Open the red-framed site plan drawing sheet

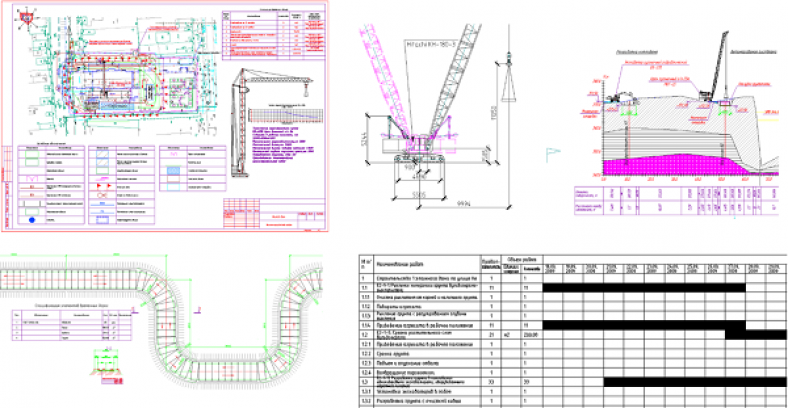[x=165, y=116]
